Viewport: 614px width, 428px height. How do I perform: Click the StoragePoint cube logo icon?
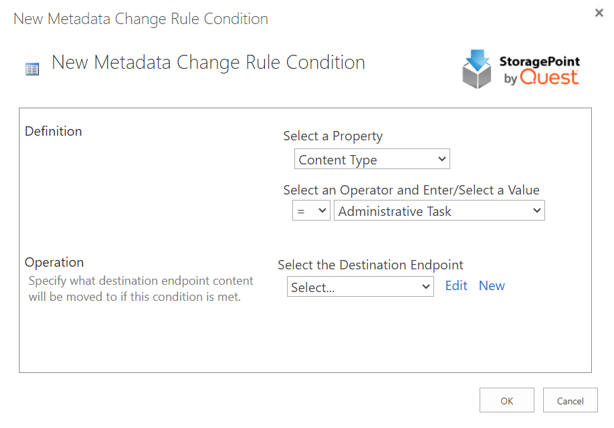[477, 69]
